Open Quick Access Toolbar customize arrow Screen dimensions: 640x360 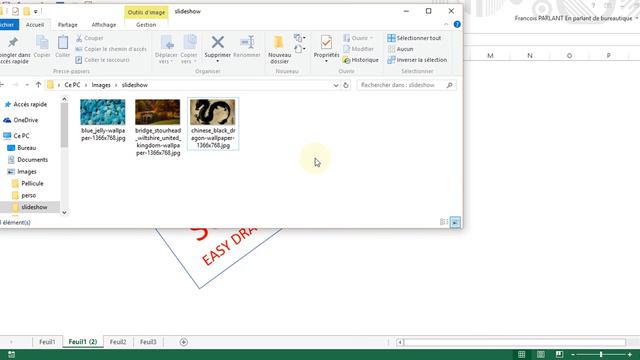coord(36,11)
